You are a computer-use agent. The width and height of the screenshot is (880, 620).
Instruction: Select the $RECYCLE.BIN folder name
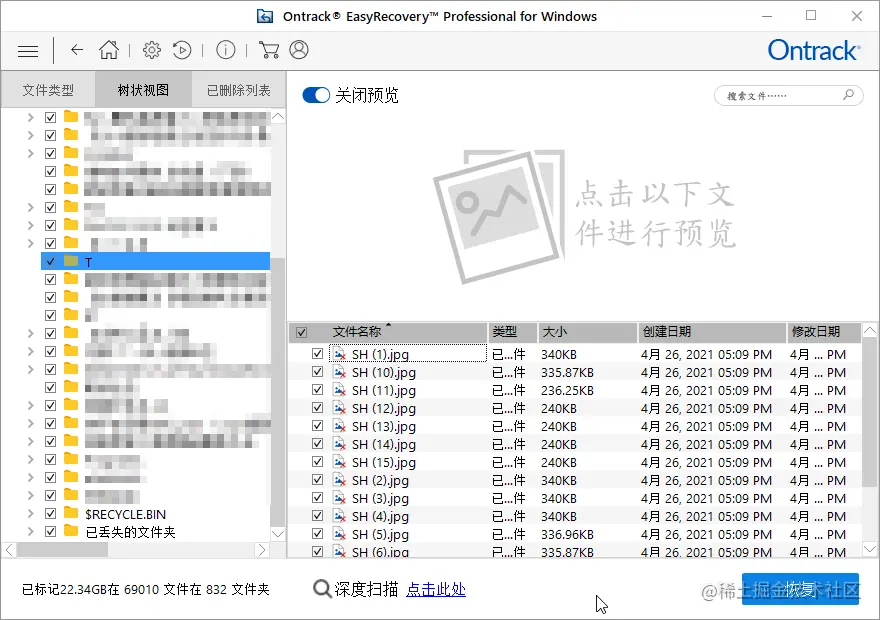tap(126, 514)
